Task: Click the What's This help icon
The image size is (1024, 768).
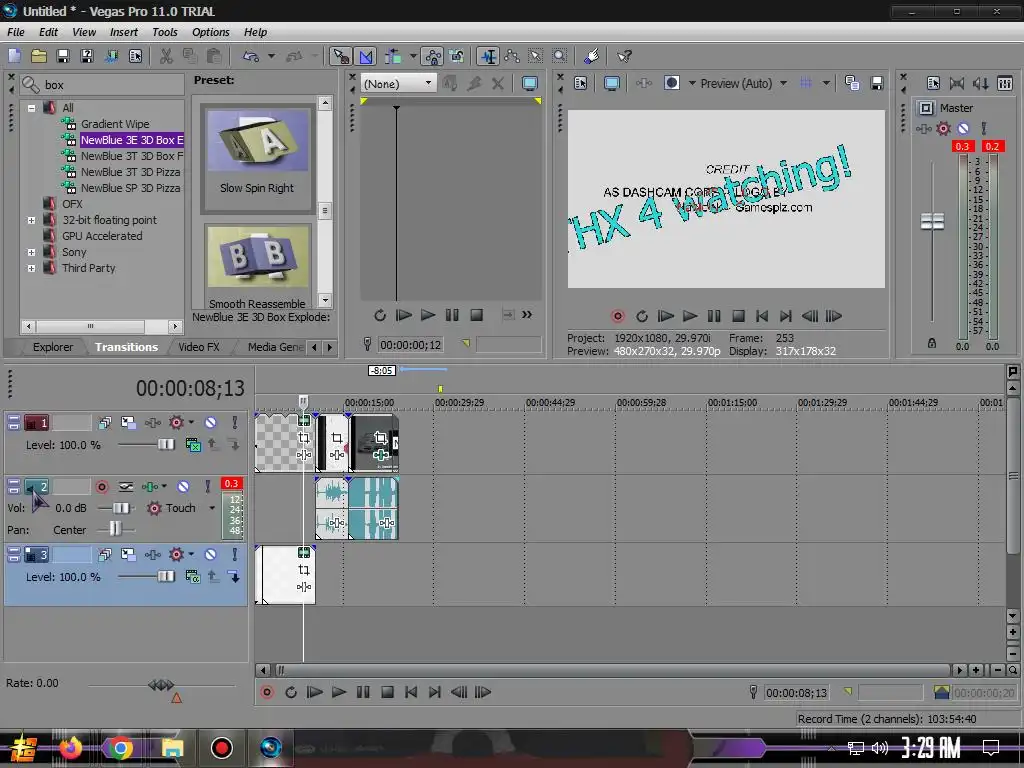Action: point(624,56)
